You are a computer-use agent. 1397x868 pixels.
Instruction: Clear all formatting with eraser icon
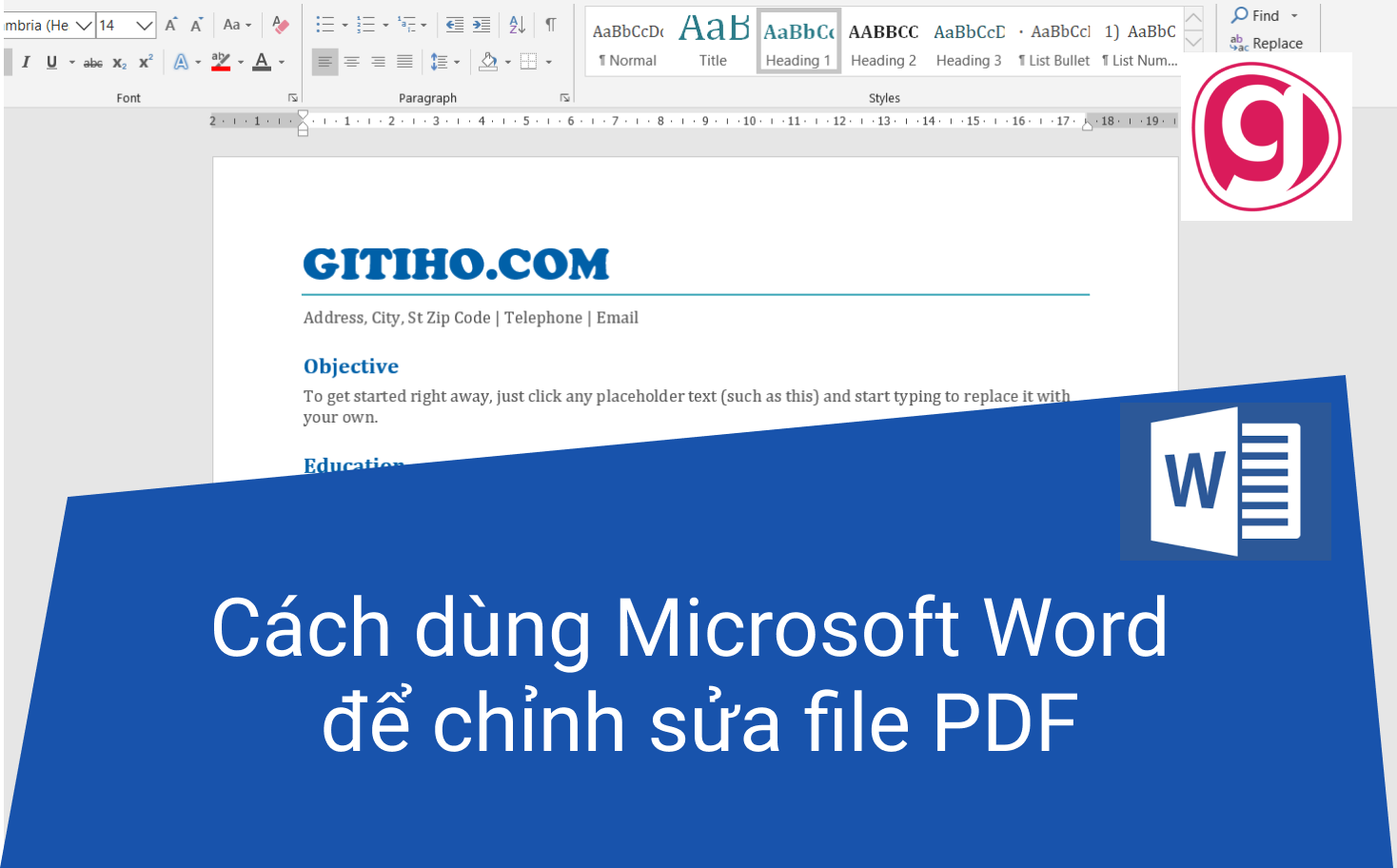click(281, 25)
